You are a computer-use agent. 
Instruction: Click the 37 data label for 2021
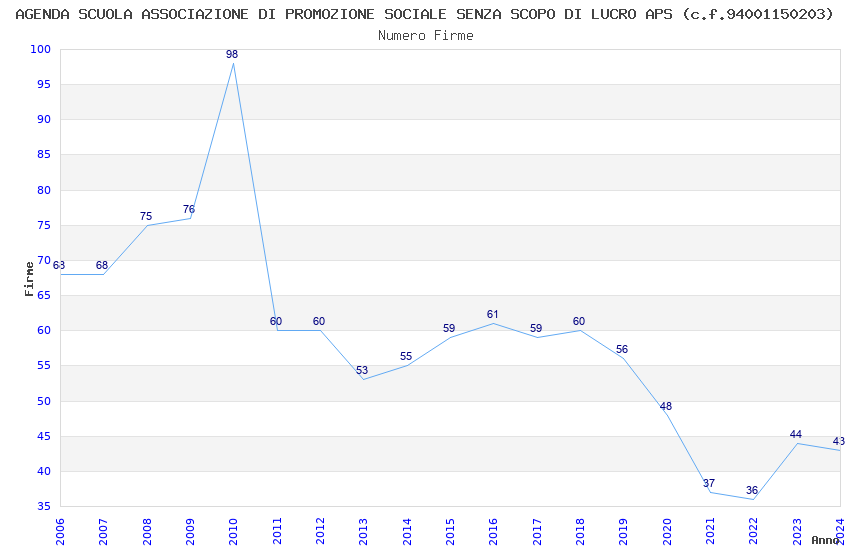pyautogui.click(x=709, y=483)
